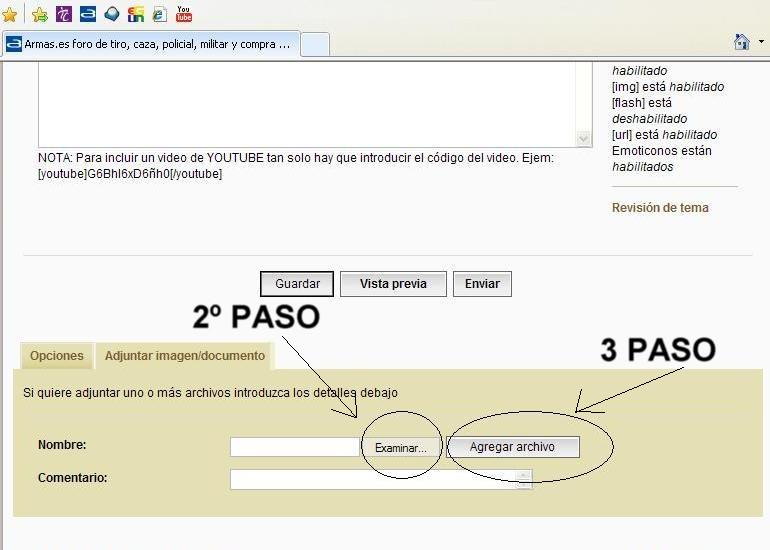The height and width of the screenshot is (550, 770).
Task: Switch to the Opciones tab
Action: [56, 356]
